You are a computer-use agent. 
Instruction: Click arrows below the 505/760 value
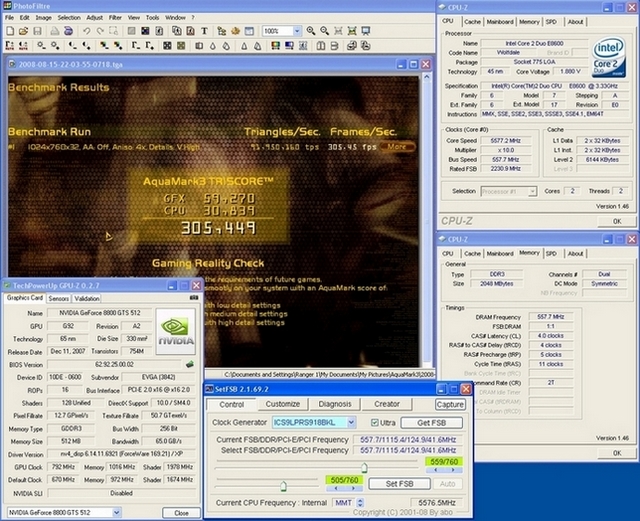click(344, 488)
